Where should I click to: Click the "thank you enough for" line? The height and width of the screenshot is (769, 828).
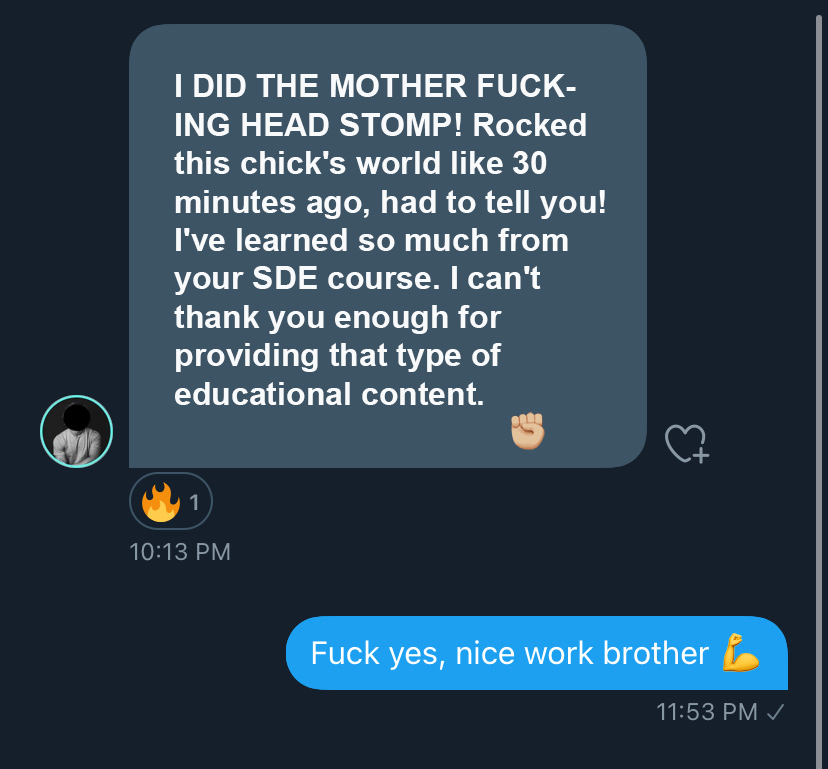point(337,317)
